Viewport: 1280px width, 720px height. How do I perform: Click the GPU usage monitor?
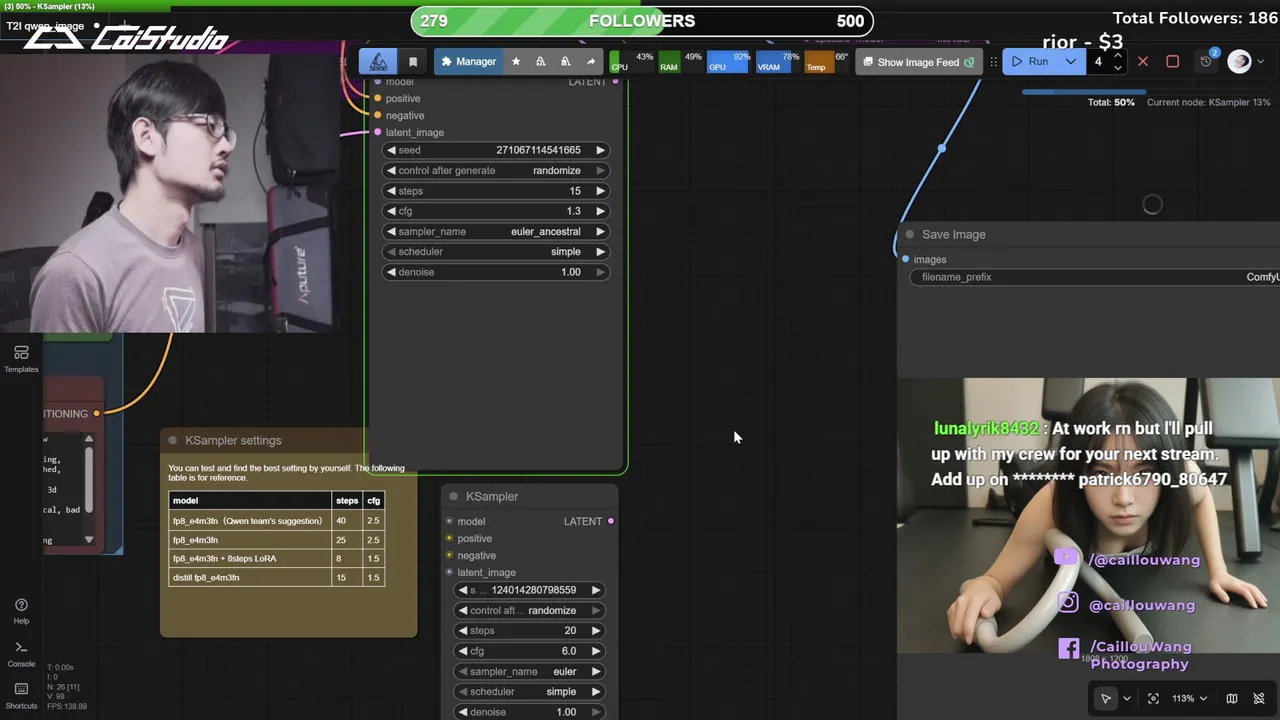coord(729,62)
